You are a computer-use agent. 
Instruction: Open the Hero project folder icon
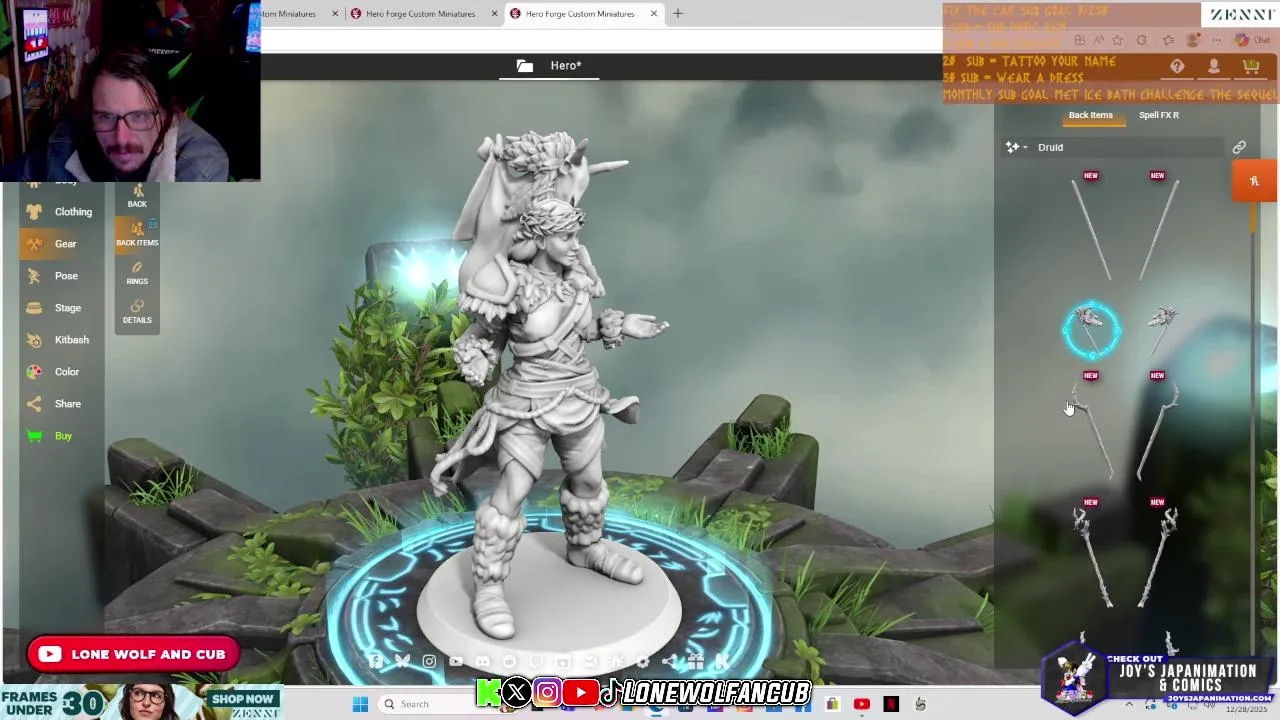pos(525,66)
